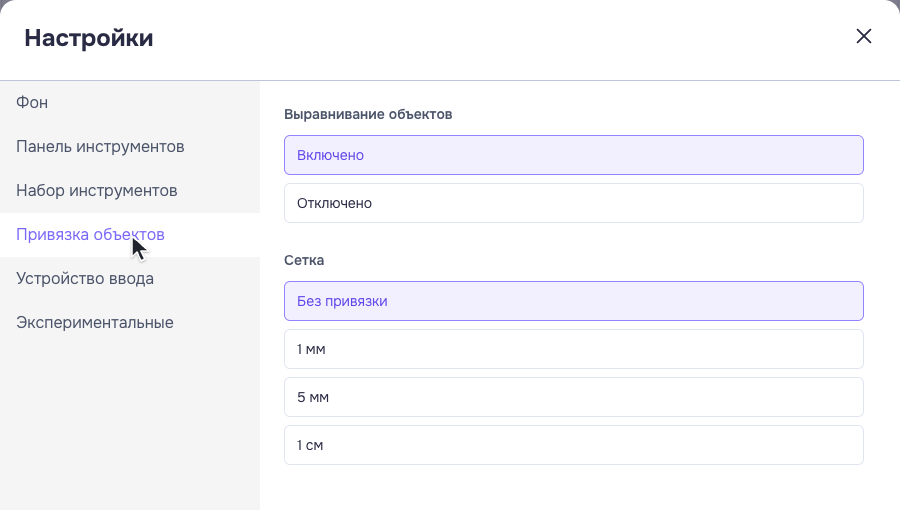Image resolution: width=900 pixels, height=510 pixels.
Task: Set grid snapping to 1 мм
Action: [573, 349]
